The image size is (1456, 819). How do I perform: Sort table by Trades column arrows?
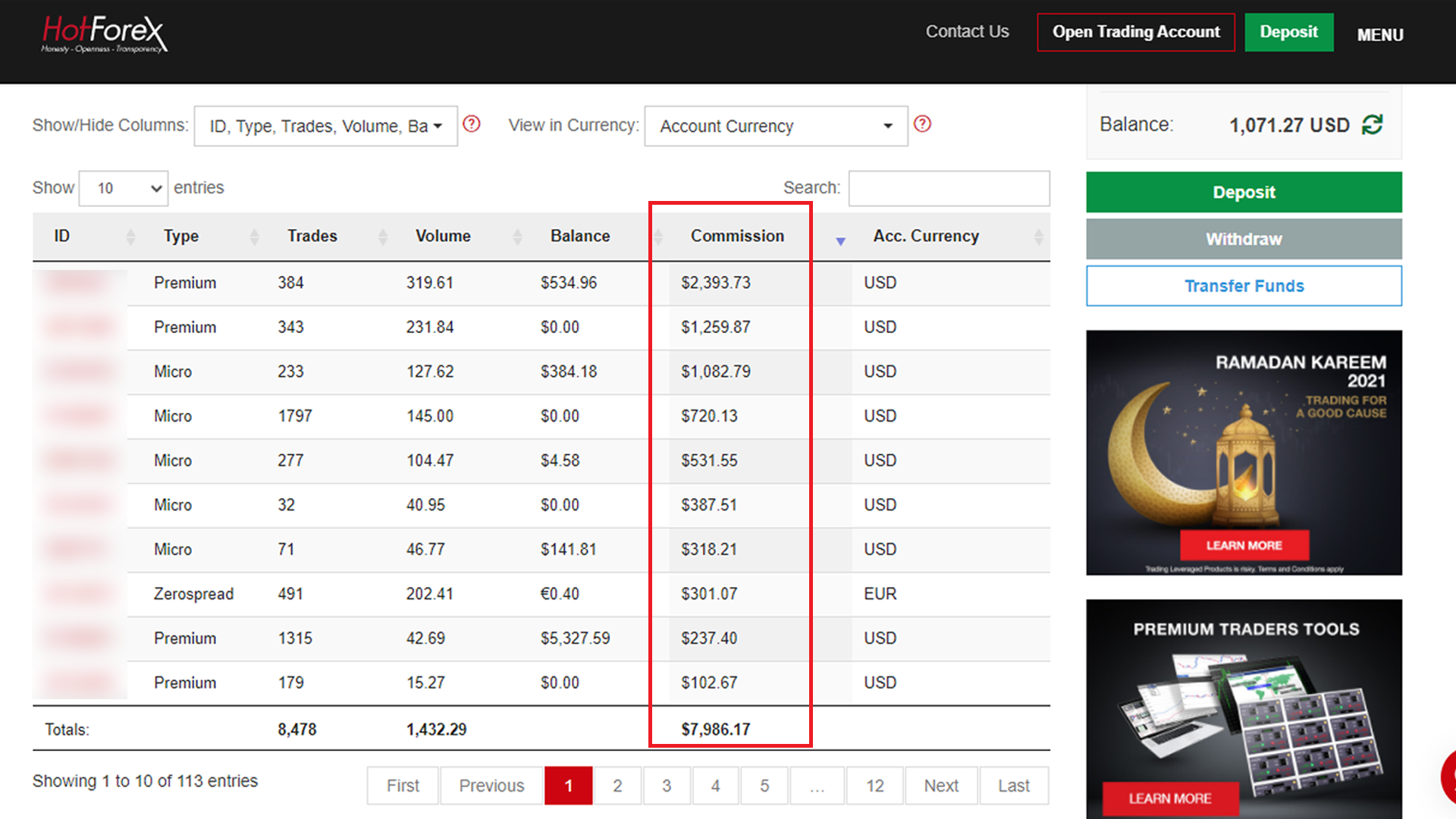(x=382, y=237)
